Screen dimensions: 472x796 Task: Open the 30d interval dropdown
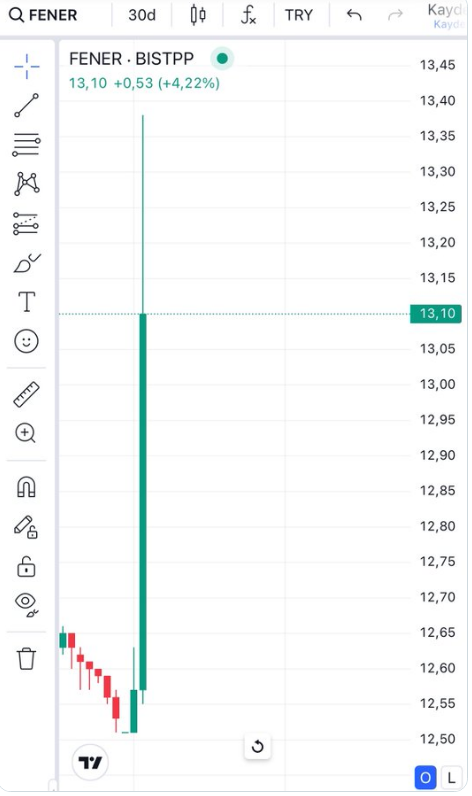pos(142,15)
